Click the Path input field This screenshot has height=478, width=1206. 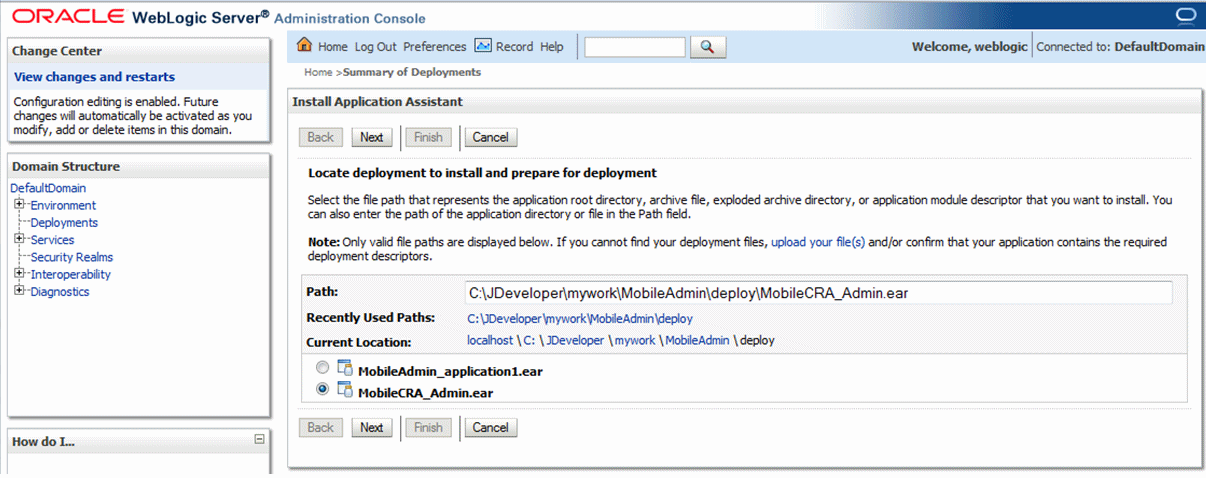tap(818, 293)
